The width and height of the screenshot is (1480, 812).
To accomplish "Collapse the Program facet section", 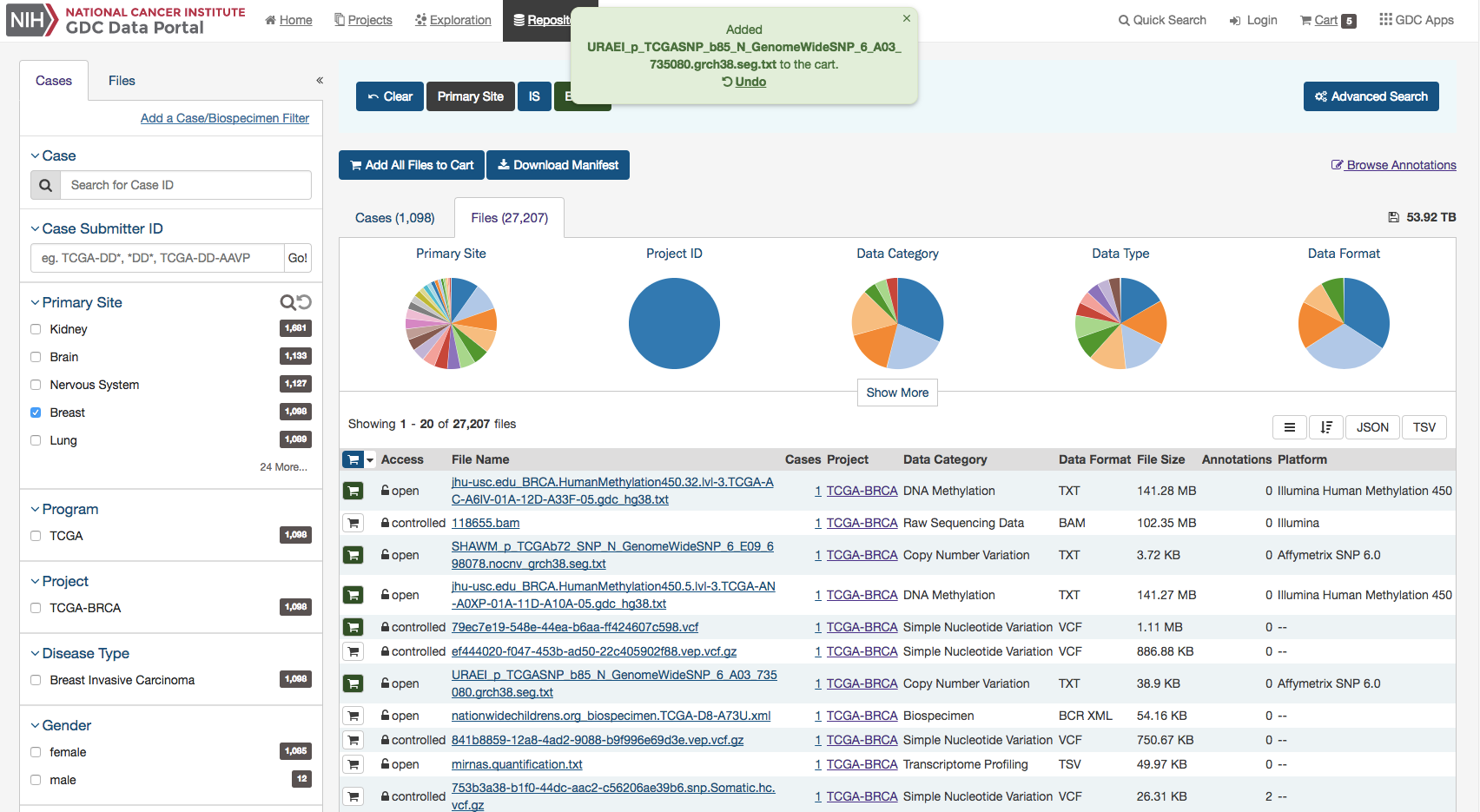I will [x=35, y=510].
